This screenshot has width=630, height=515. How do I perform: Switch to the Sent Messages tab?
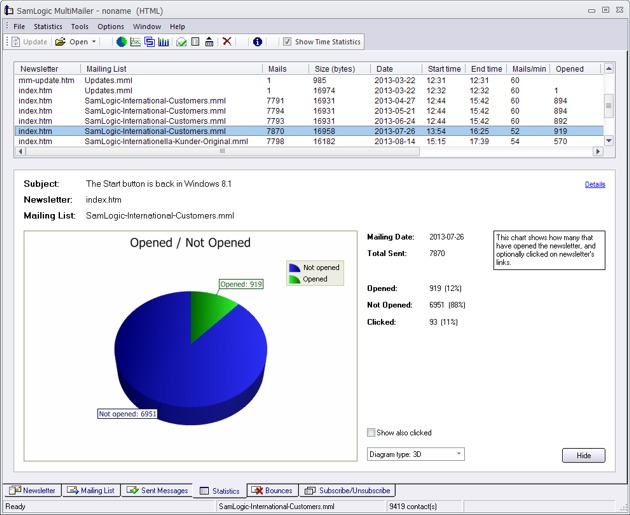tap(157, 490)
